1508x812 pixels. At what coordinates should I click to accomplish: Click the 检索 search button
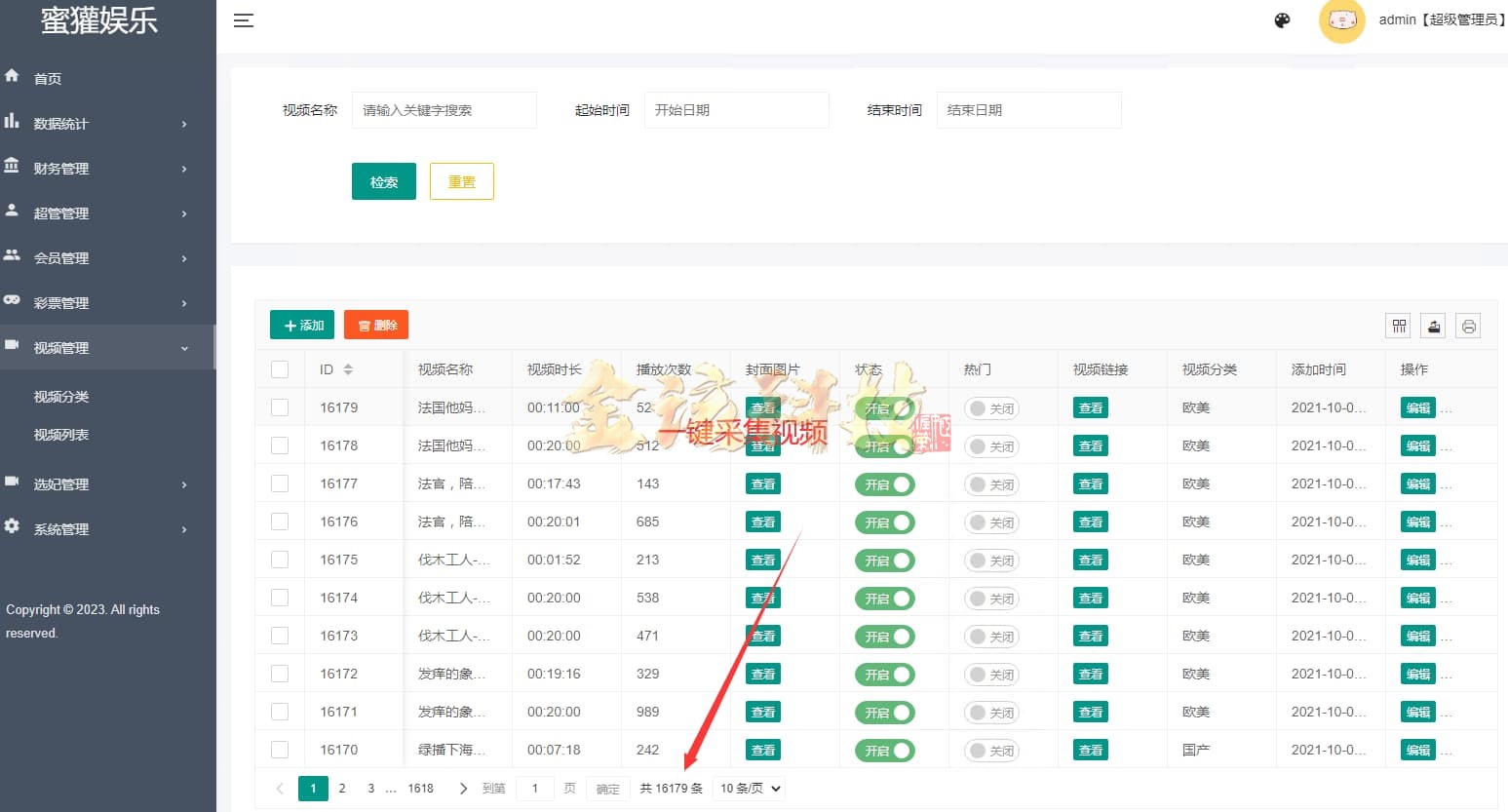pyautogui.click(x=383, y=180)
